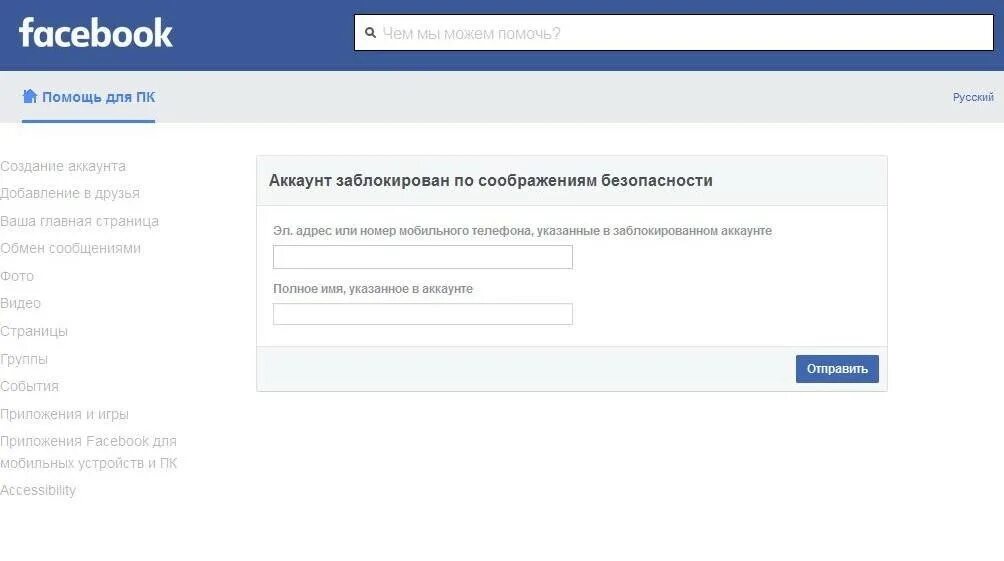Open Приложения и игры topic
This screenshot has width=1004, height=561.
pos(64,414)
